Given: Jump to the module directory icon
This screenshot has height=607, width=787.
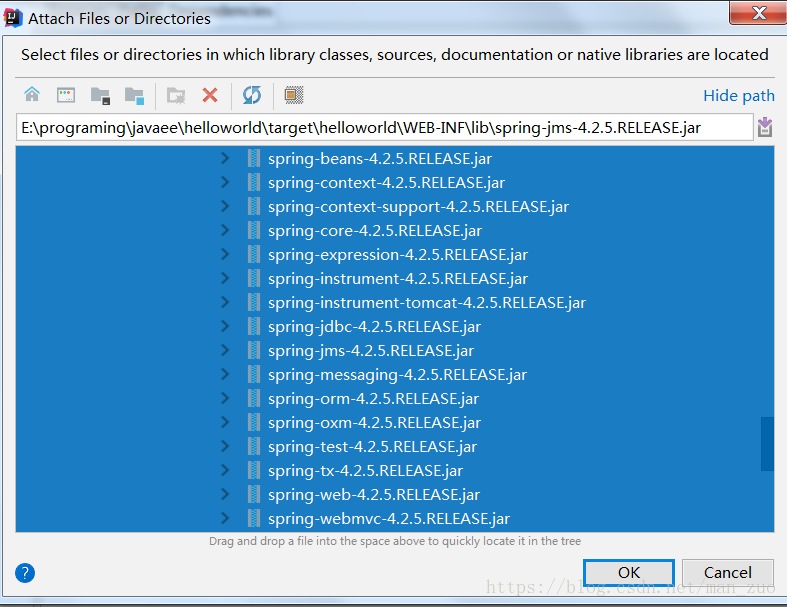Looking at the screenshot, I should coord(135,95).
